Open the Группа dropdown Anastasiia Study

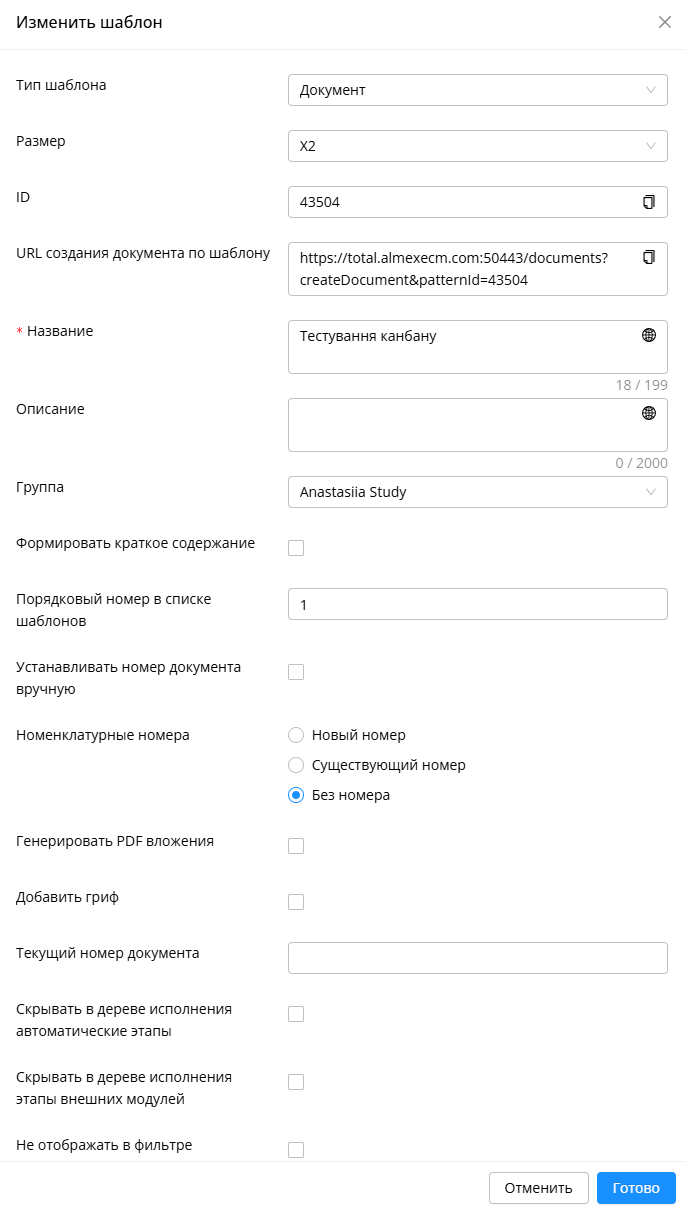(x=478, y=492)
